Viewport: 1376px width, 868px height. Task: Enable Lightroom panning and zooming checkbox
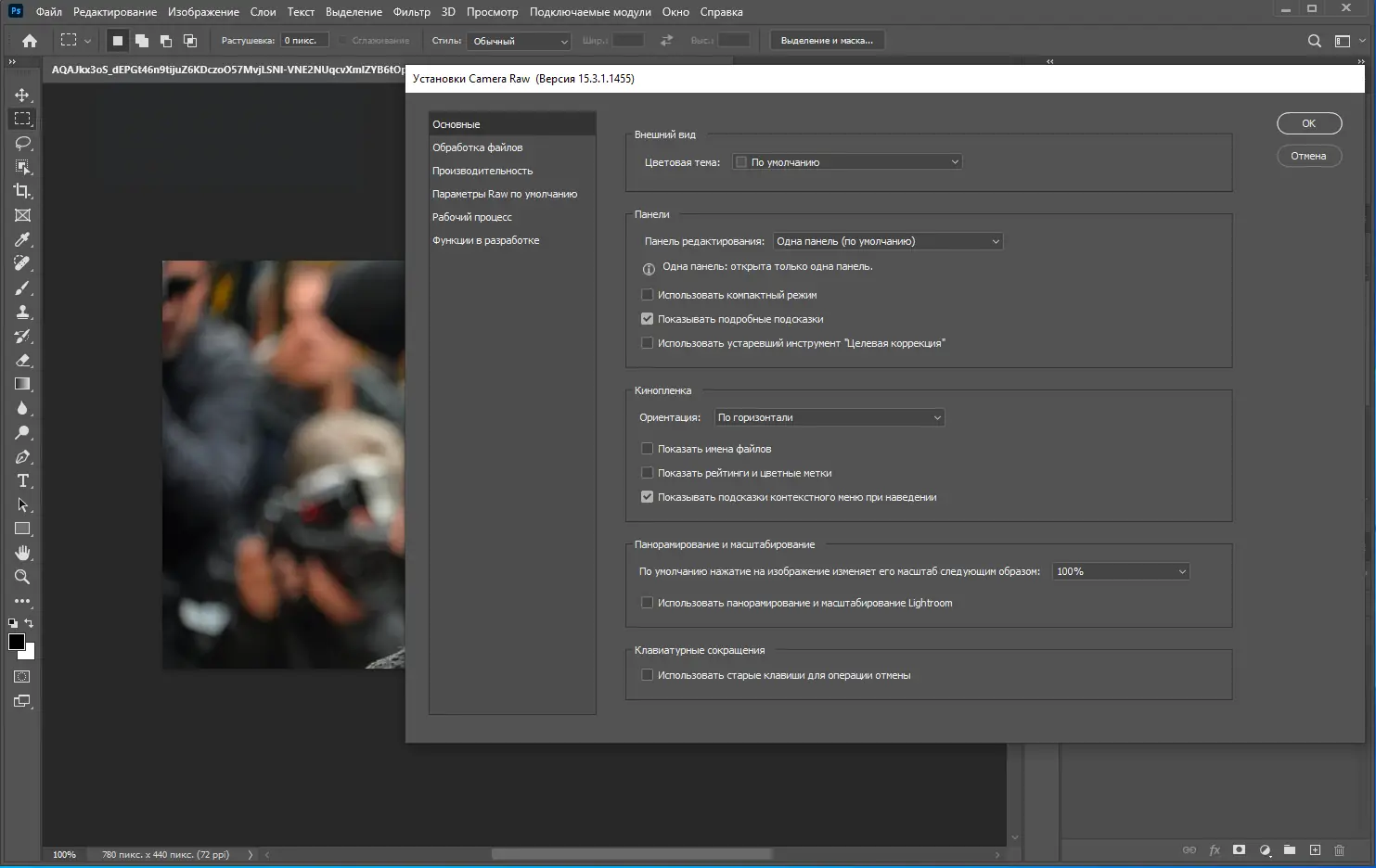tap(648, 603)
